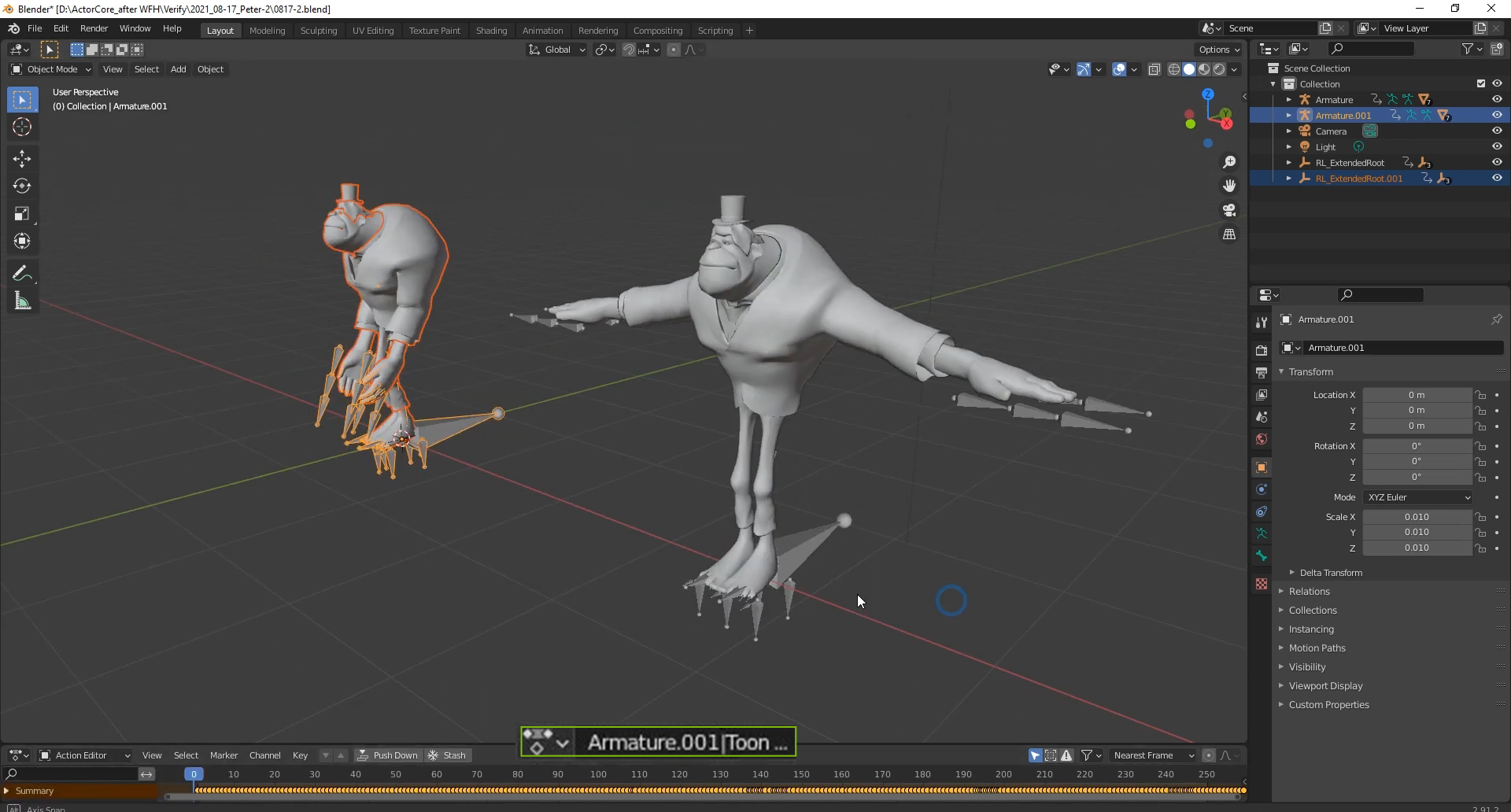The image size is (1511, 812).
Task: Switch to wireframe viewport shading
Action: [x=1173, y=69]
